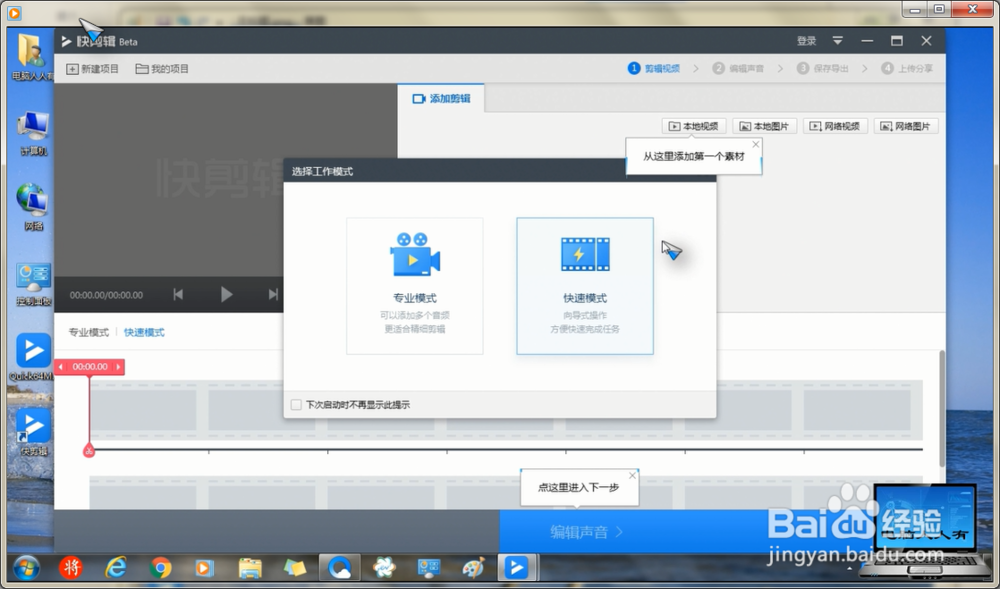1000x589 pixels.
Task: Open the Windows Start menu
Action: [26, 567]
